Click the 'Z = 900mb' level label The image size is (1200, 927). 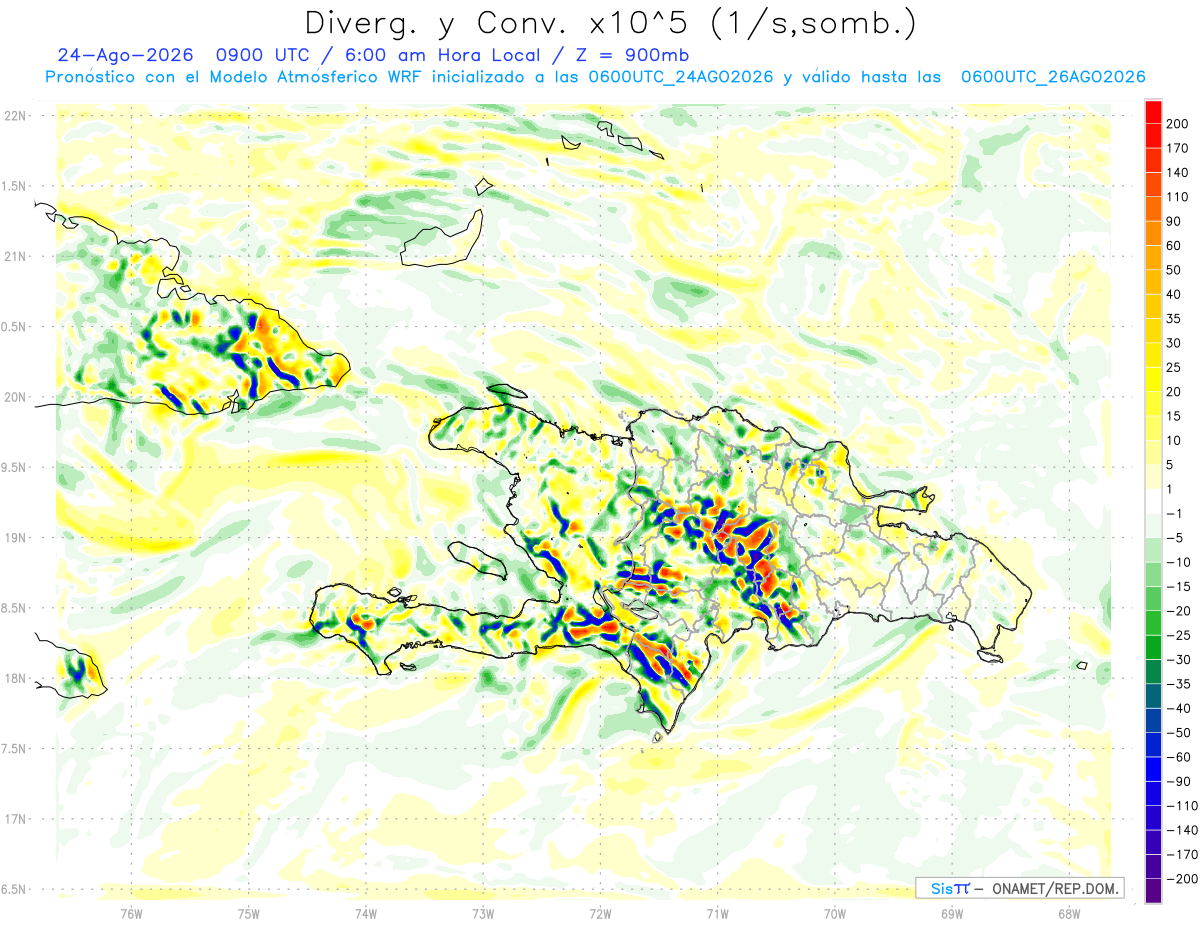coord(634,54)
